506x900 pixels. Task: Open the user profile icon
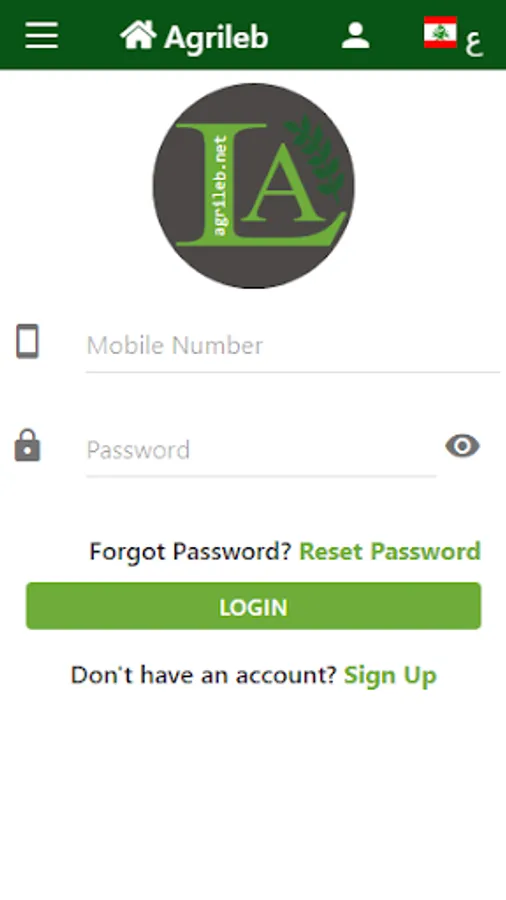click(356, 36)
